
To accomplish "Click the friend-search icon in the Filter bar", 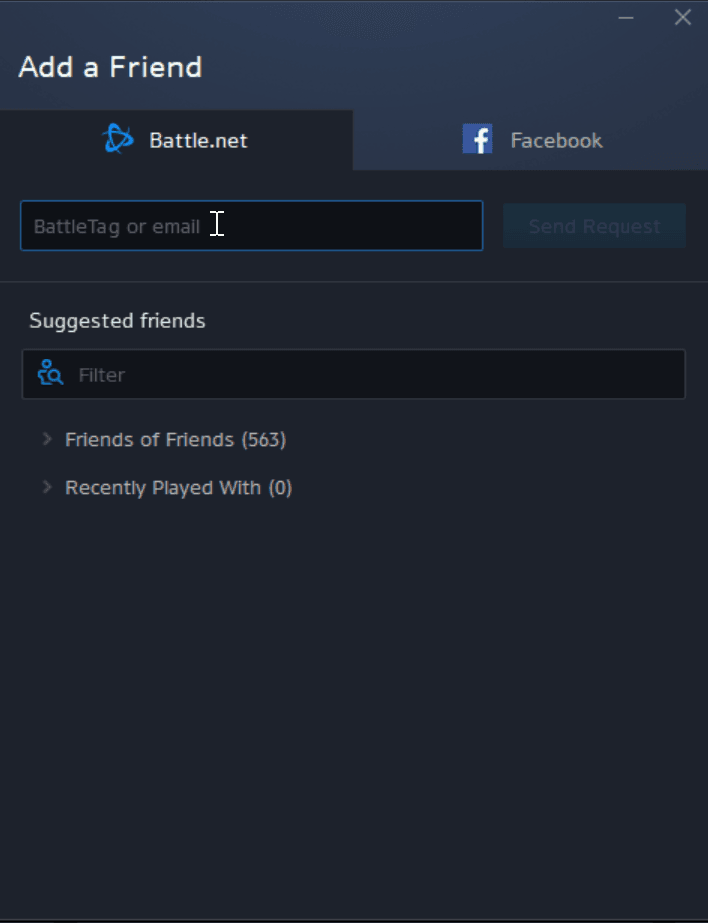I will [50, 372].
